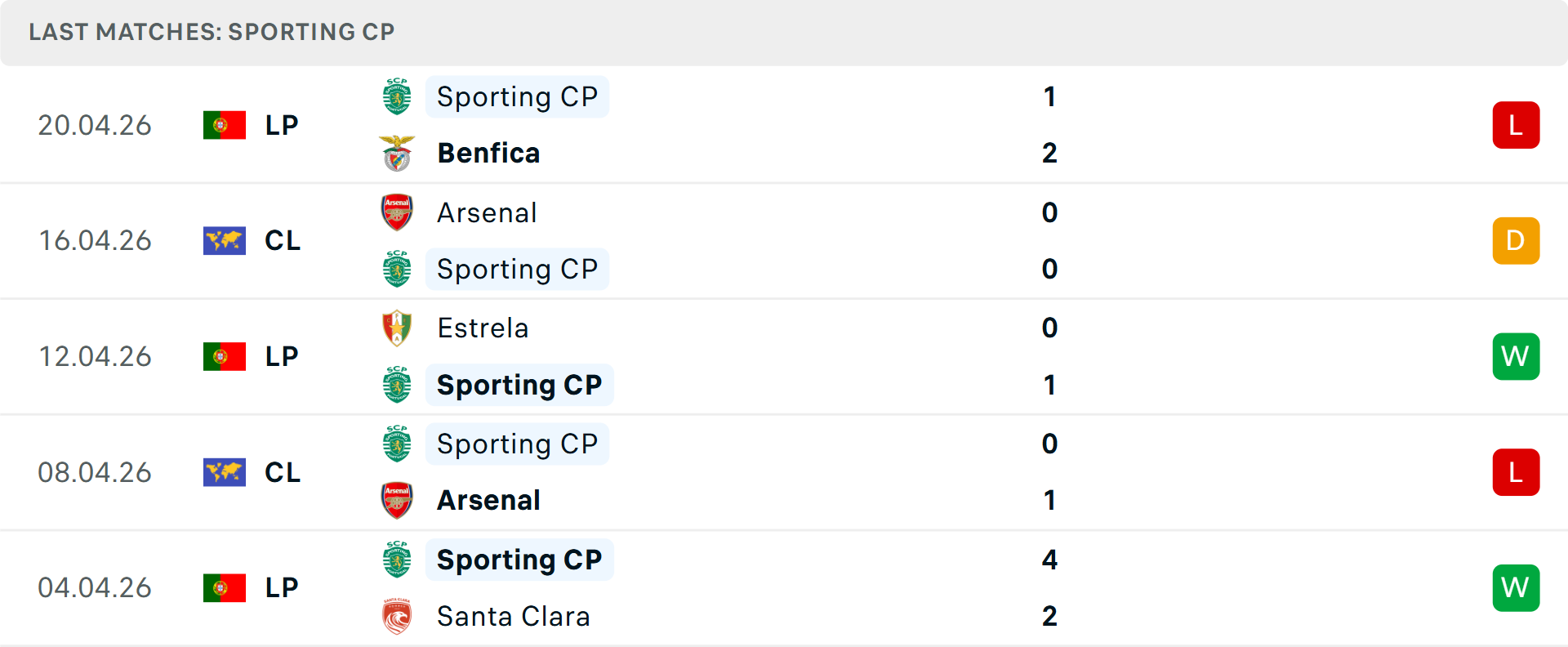Open the Benfica team link
The width and height of the screenshot is (1568, 647).
[x=488, y=154]
